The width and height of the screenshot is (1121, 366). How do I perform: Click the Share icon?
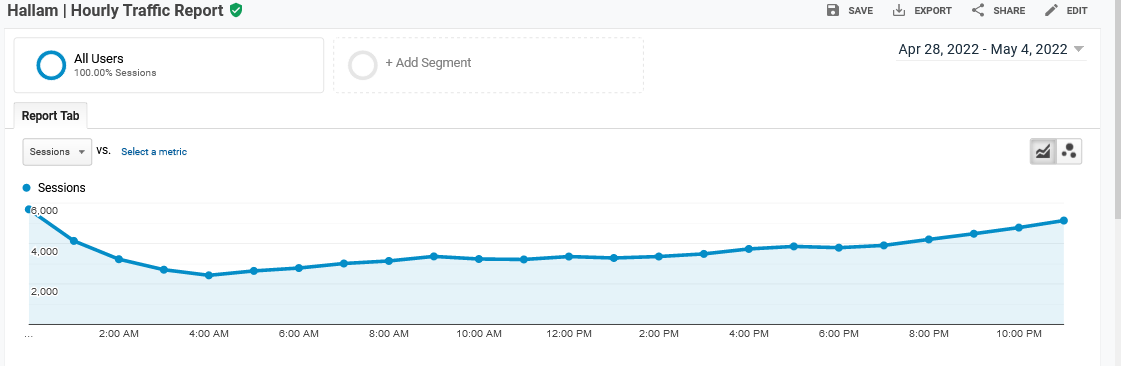click(978, 10)
